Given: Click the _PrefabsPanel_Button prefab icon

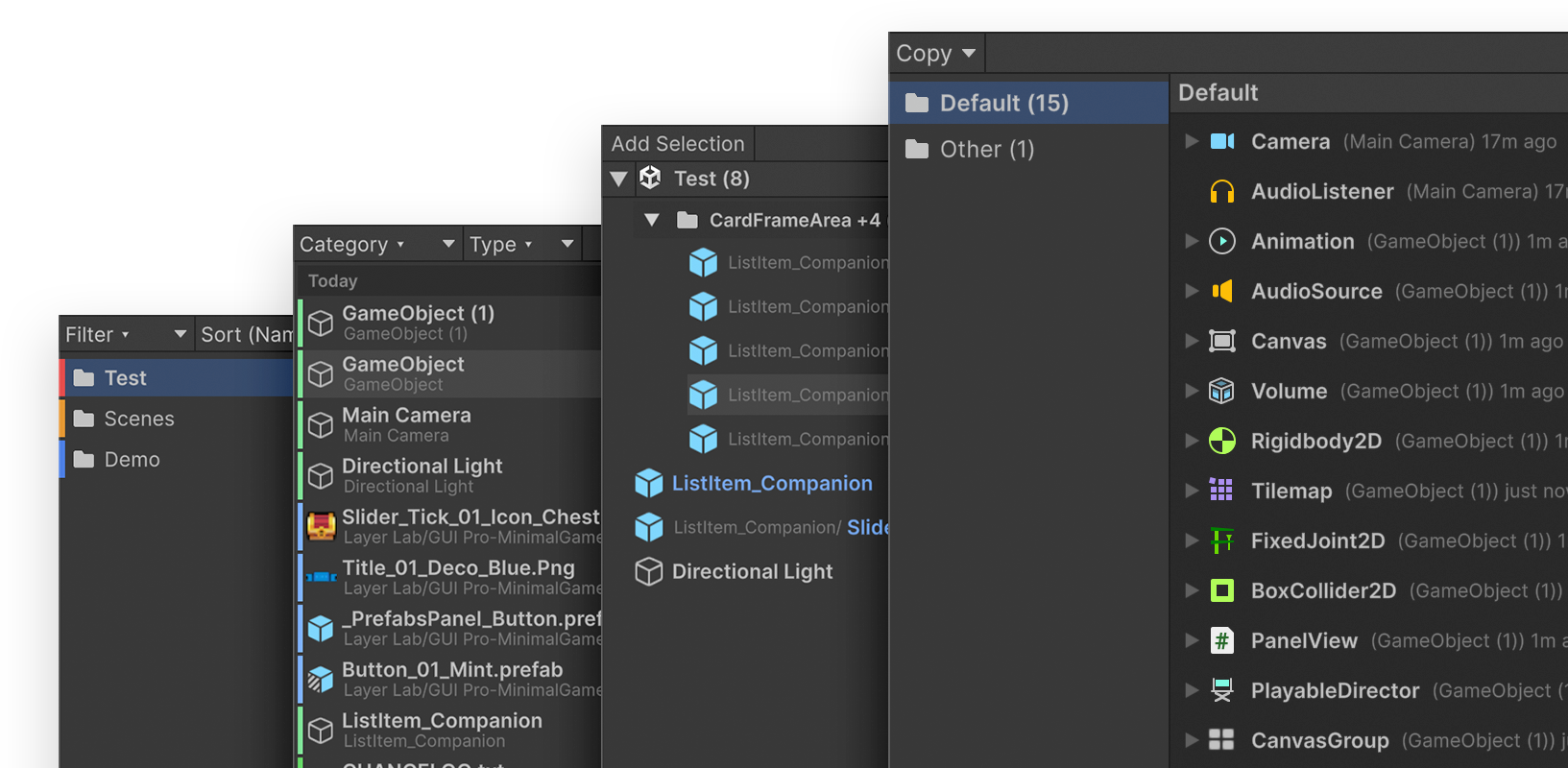Looking at the screenshot, I should [321, 629].
